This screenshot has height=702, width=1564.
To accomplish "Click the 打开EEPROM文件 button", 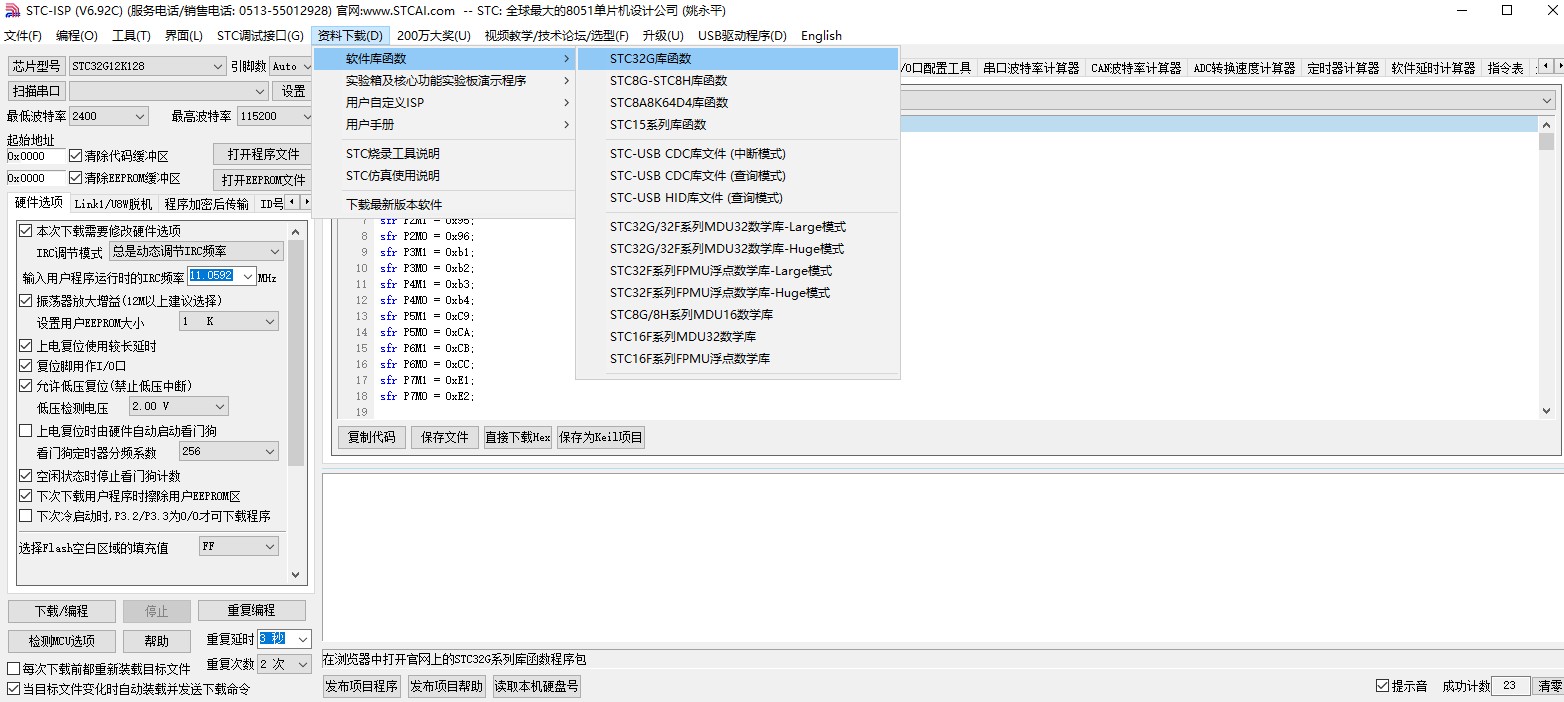I will [x=263, y=180].
